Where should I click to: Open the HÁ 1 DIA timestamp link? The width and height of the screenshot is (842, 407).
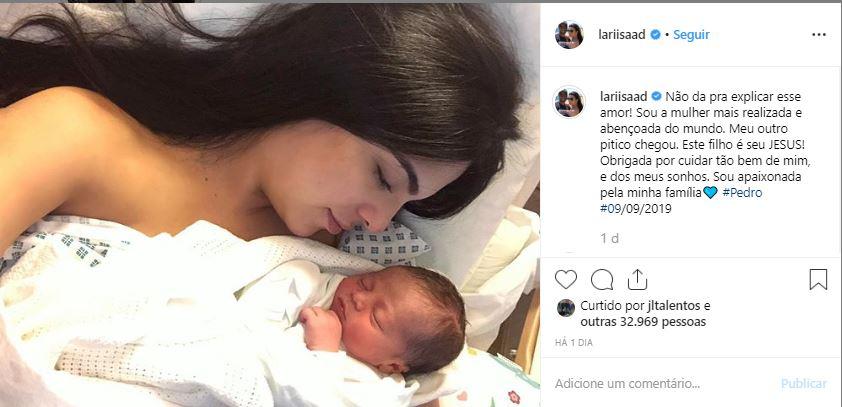click(x=574, y=343)
